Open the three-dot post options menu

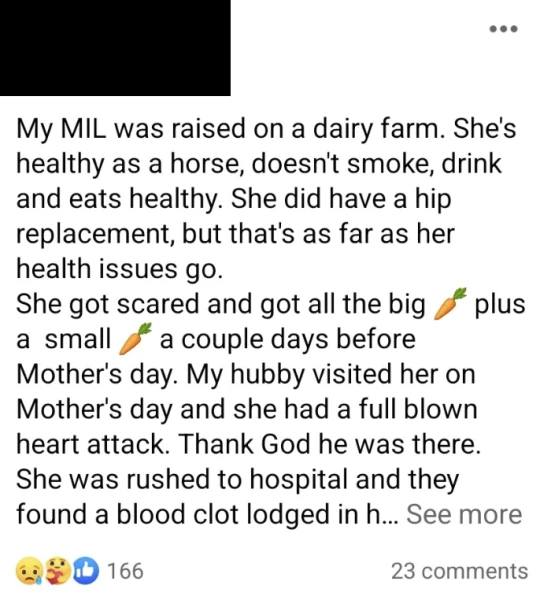504,29
